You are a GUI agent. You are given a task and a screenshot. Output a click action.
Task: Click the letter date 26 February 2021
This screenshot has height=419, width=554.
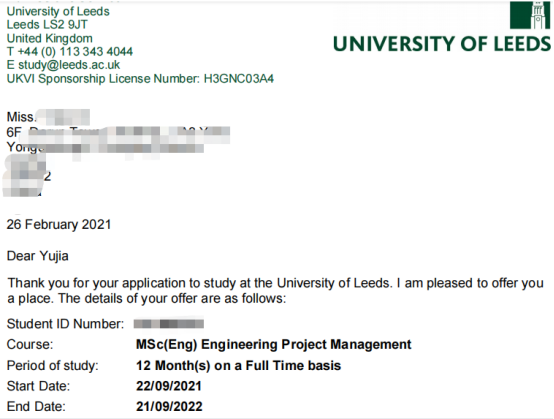click(59, 225)
